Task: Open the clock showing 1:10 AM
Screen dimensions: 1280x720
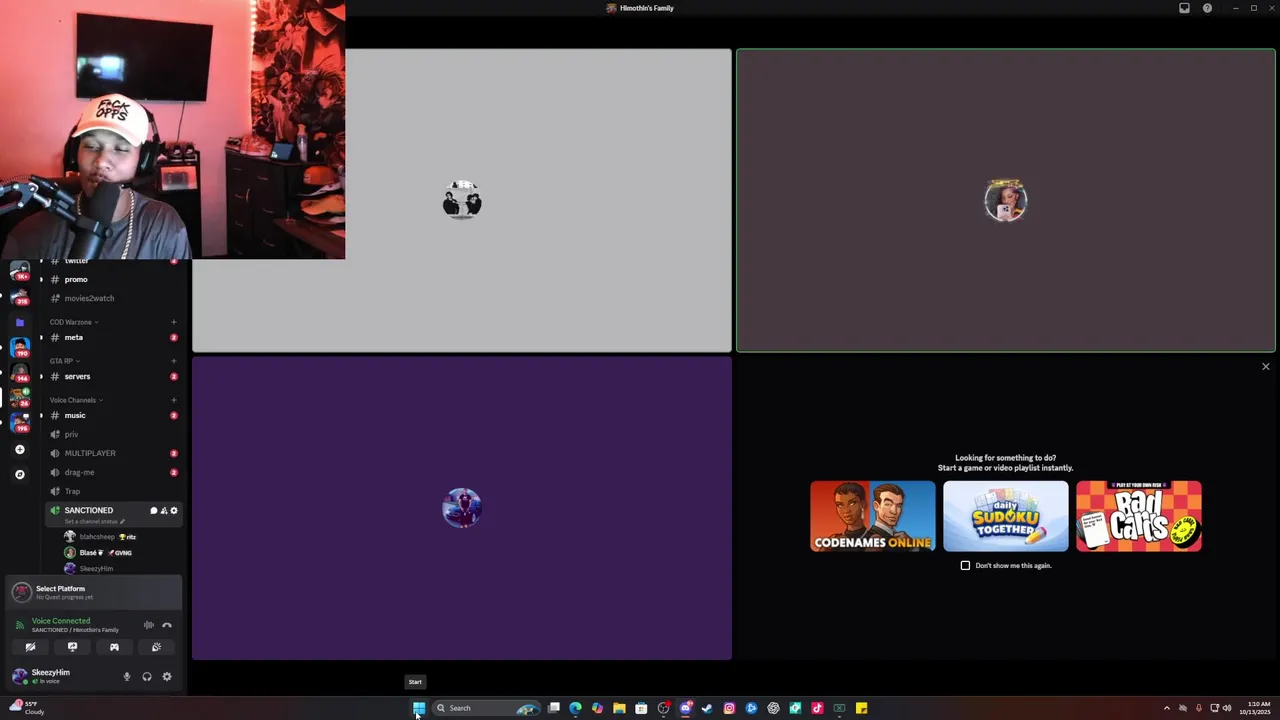Action: pyautogui.click(x=1258, y=708)
